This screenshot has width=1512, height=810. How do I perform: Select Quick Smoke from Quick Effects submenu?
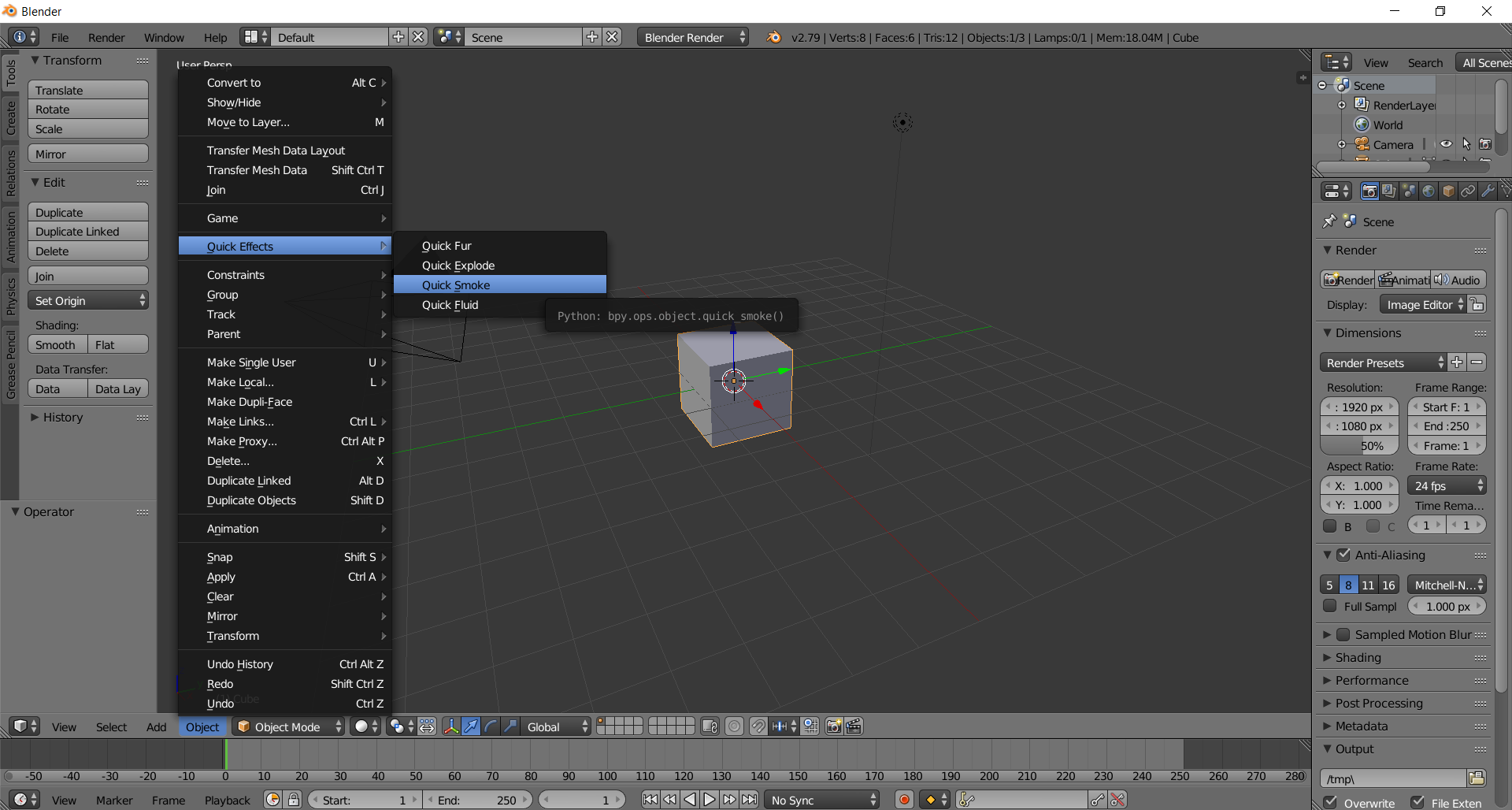point(500,284)
